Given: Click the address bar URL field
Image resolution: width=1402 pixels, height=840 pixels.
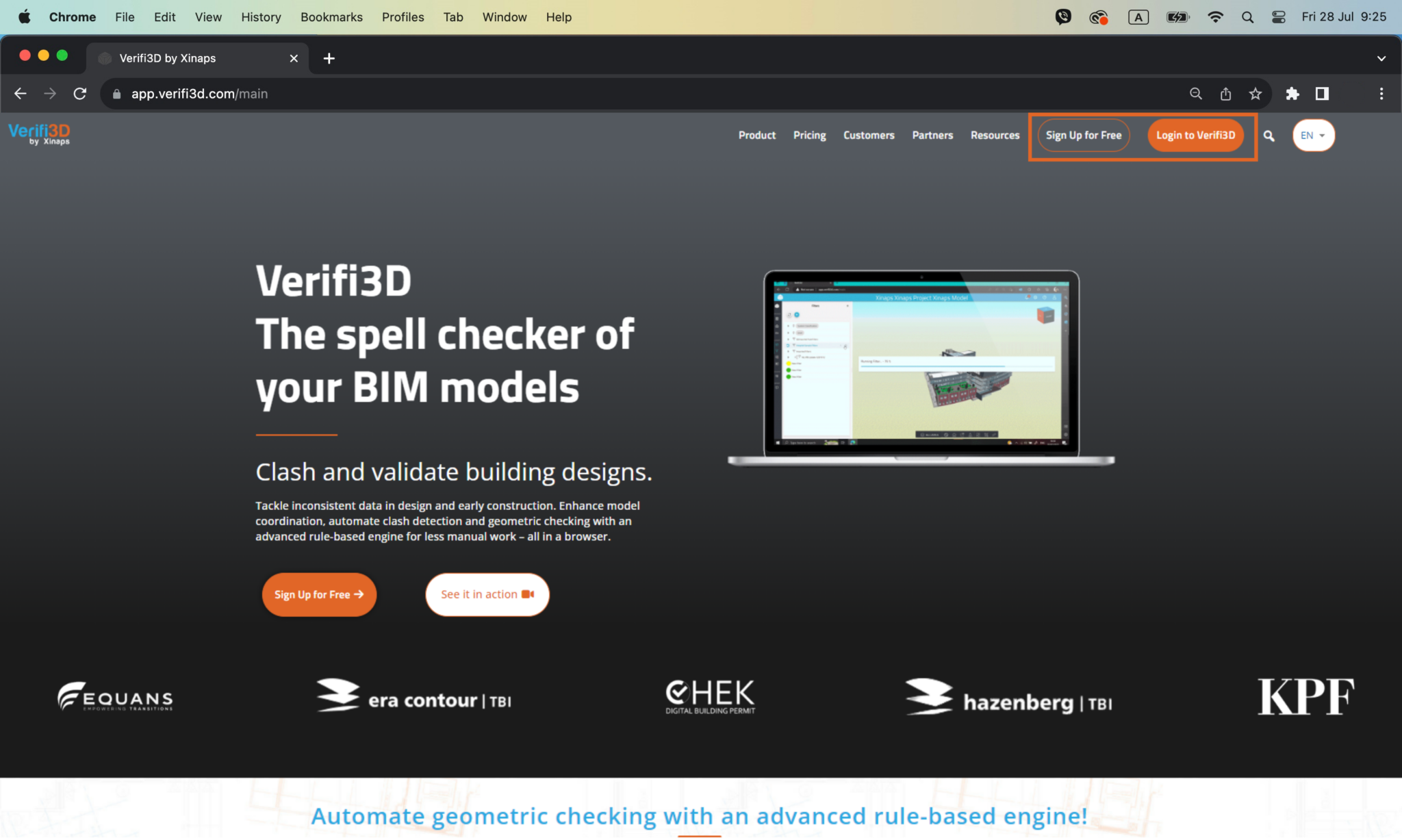Looking at the screenshot, I should coord(199,94).
